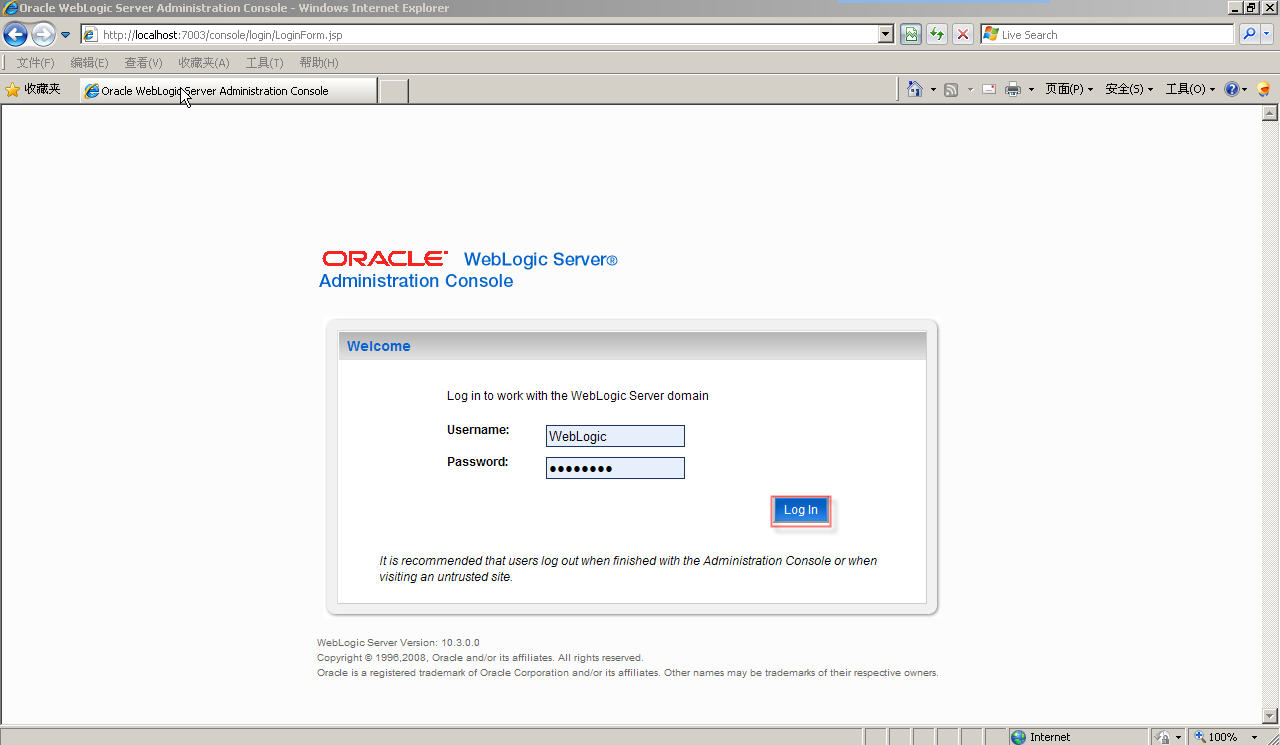Viewport: 1280px width, 745px height.
Task: Open the 收藏夹(A) menu
Action: [204, 62]
